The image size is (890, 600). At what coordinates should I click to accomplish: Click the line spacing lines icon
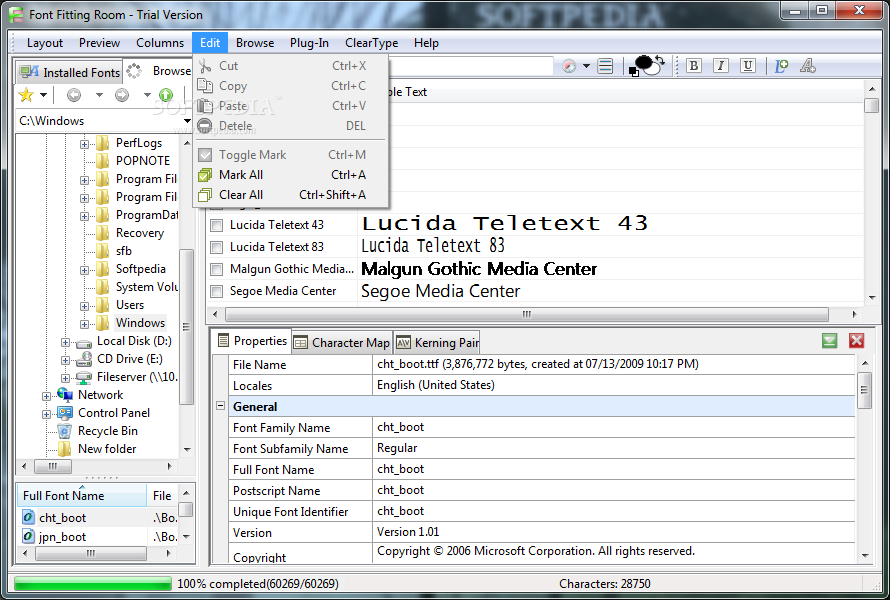point(606,66)
